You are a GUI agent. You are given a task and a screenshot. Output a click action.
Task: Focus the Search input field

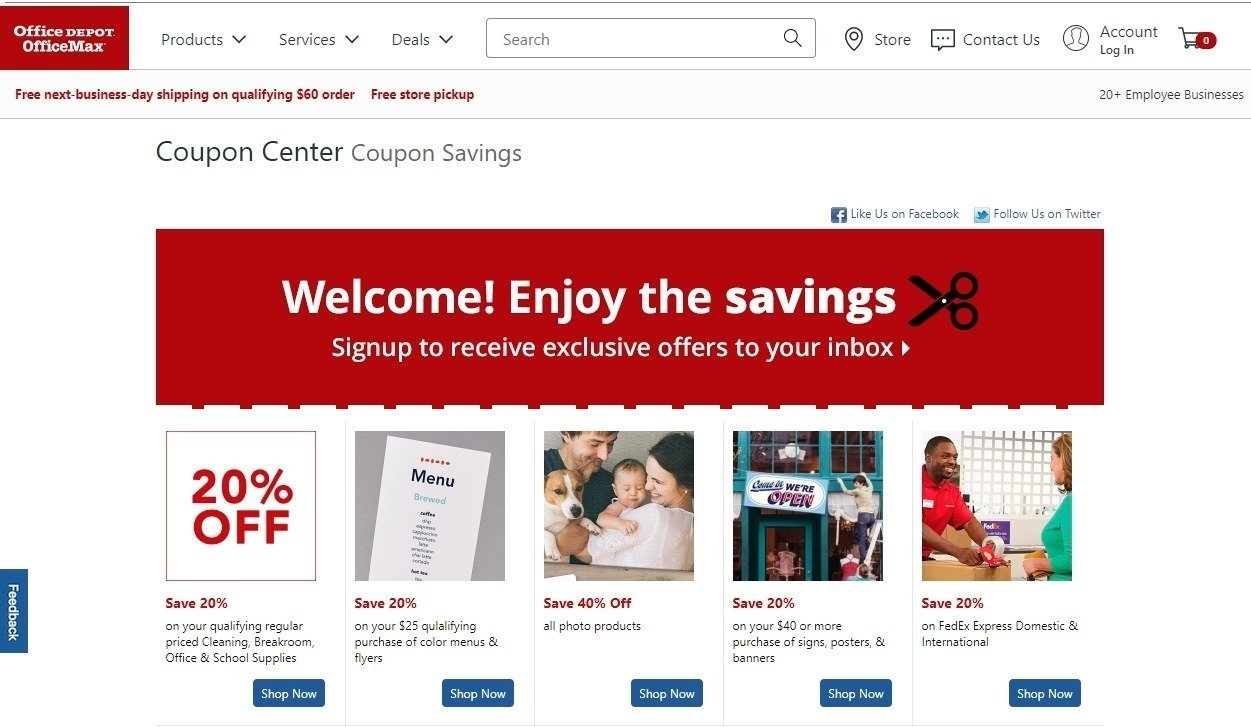pyautogui.click(x=635, y=39)
